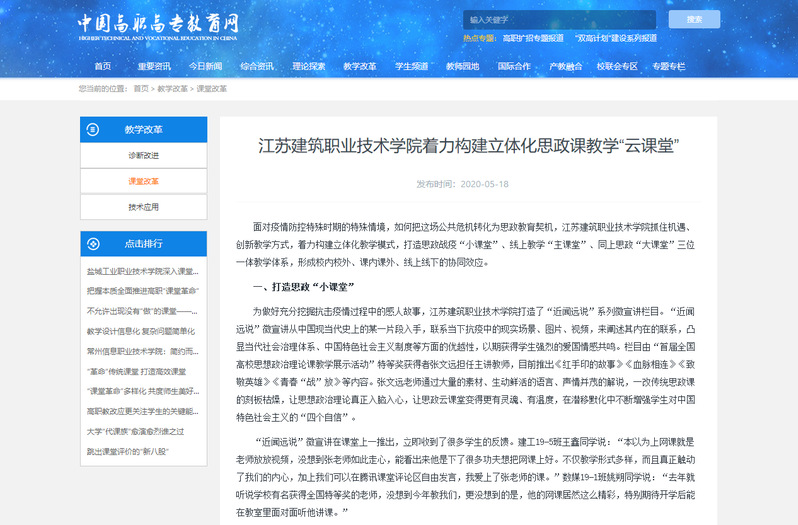Open the 首页 navigation menu item
The image size is (798, 525).
click(x=102, y=66)
